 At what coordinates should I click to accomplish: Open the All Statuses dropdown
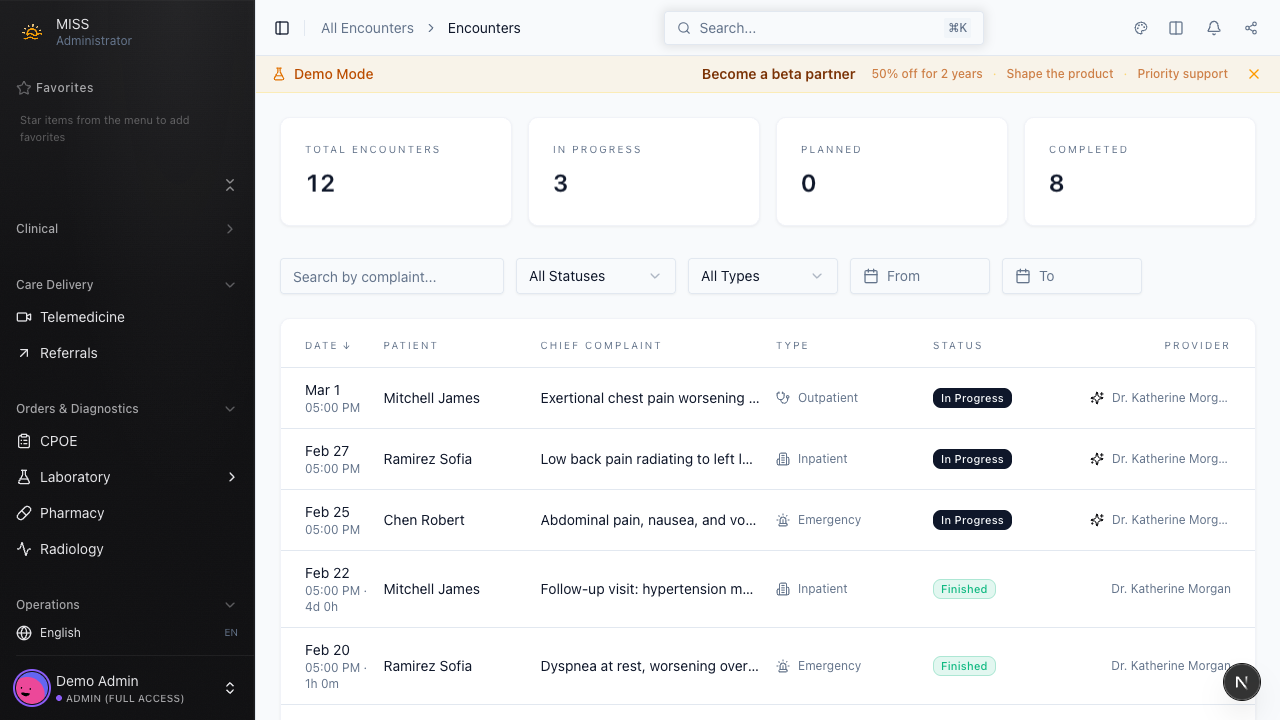click(595, 275)
